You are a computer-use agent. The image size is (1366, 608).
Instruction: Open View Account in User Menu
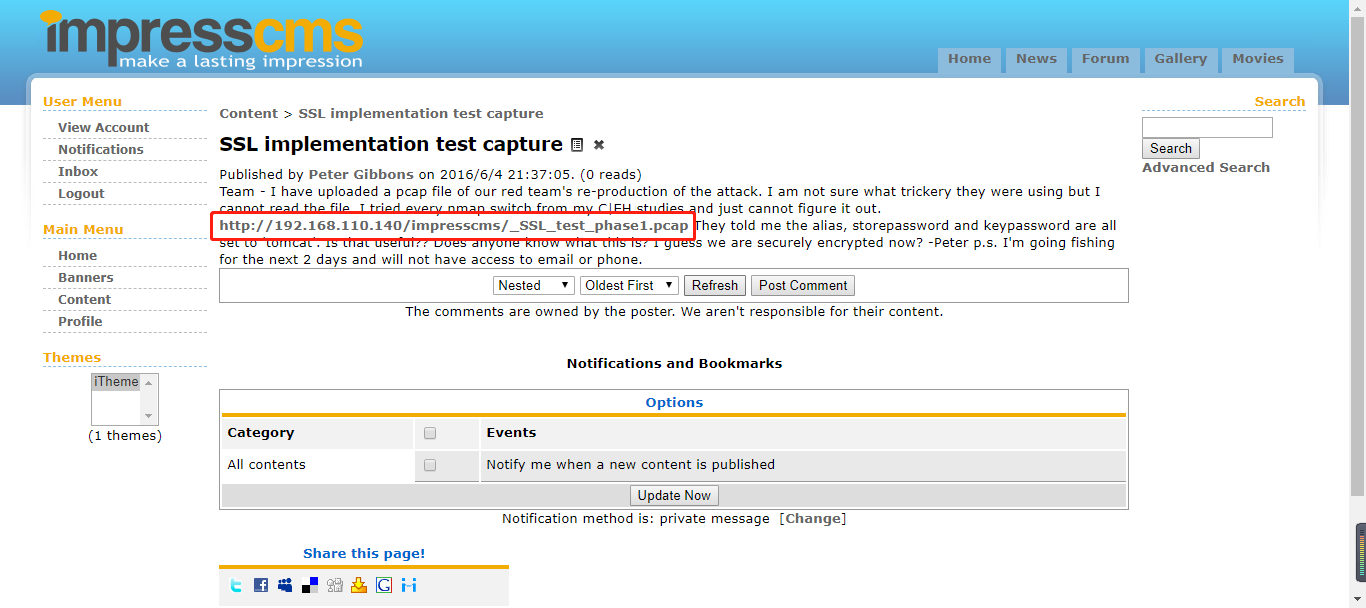103,128
